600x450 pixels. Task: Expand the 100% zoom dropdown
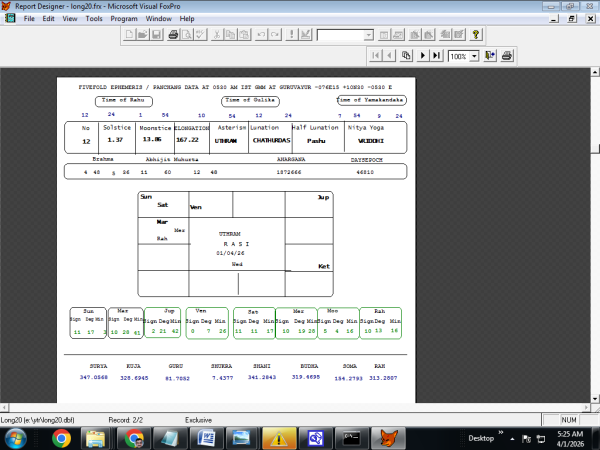coord(474,56)
